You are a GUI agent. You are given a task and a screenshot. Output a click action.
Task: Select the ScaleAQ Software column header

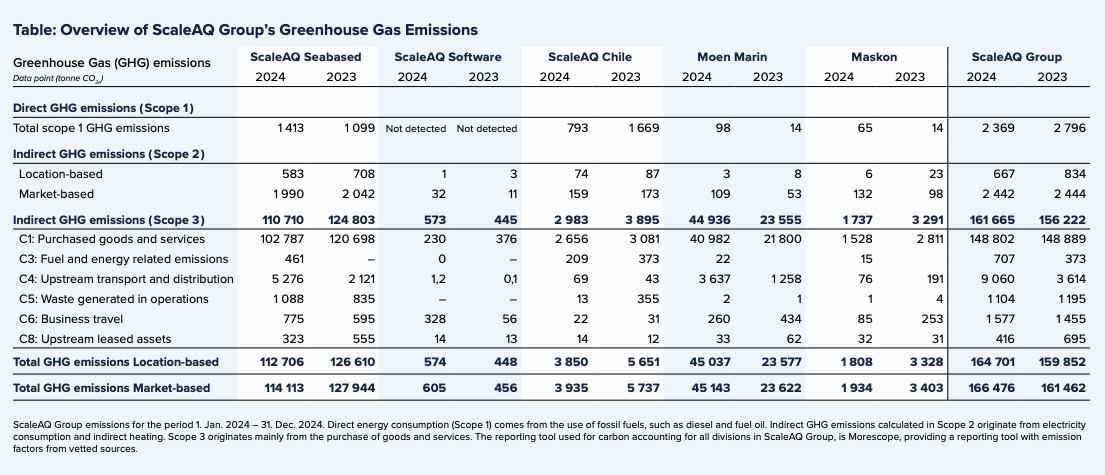pos(448,57)
